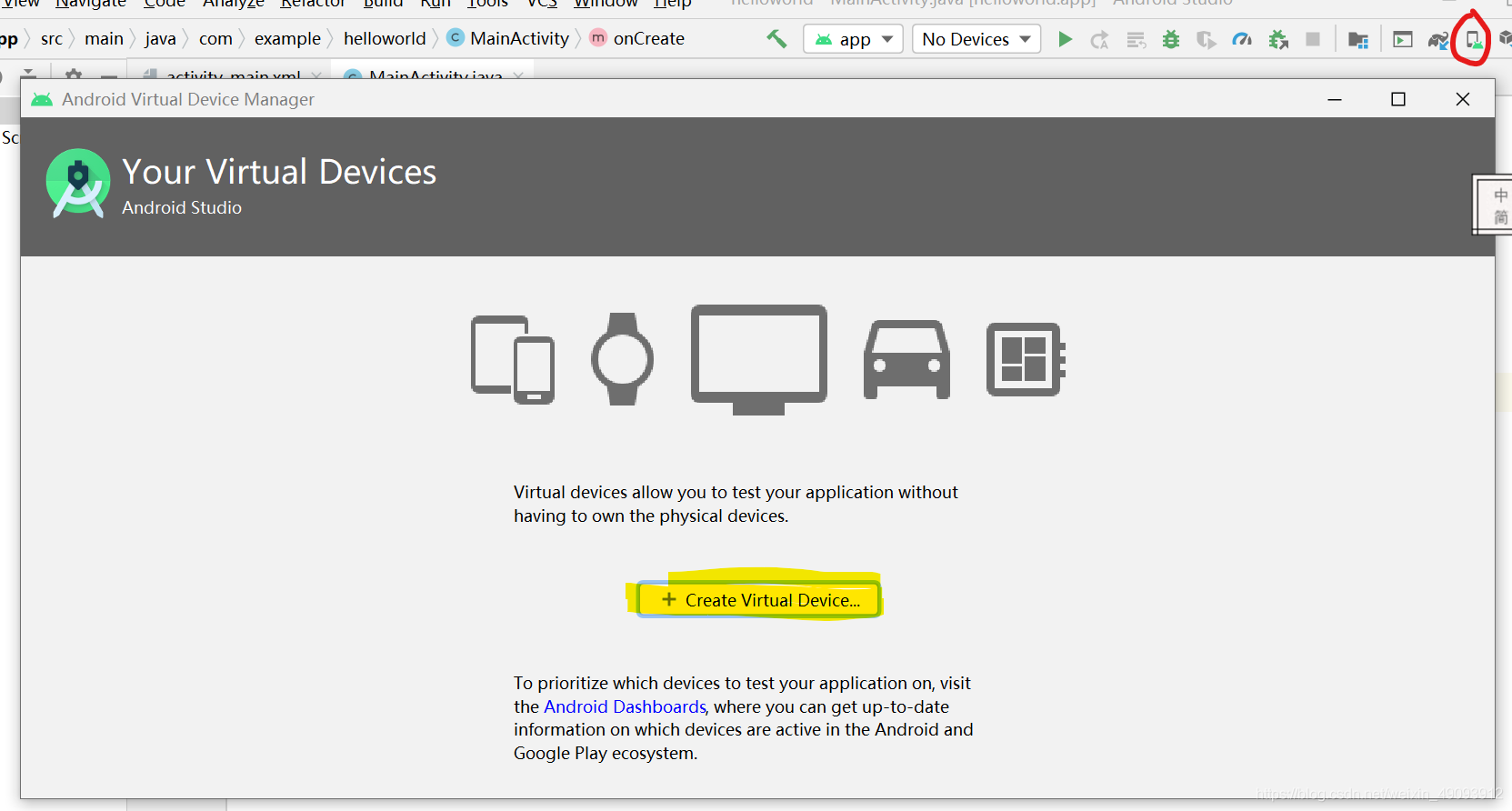Run the app with the green play icon
Image resolution: width=1512 pixels, height=811 pixels.
tap(1065, 39)
